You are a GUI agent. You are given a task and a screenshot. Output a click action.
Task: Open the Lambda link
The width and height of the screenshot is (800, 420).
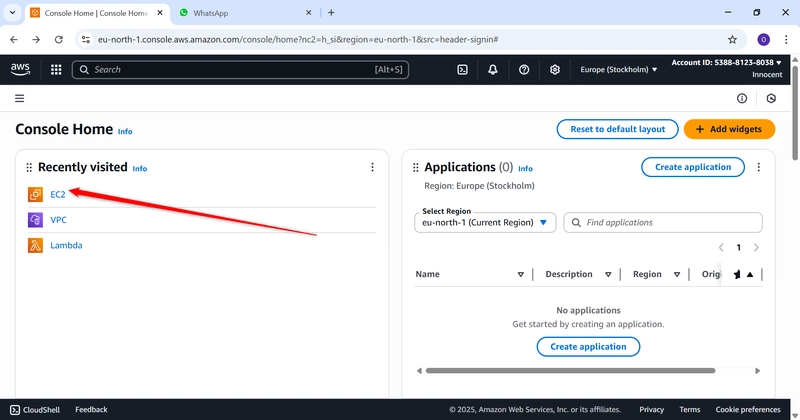(x=66, y=245)
